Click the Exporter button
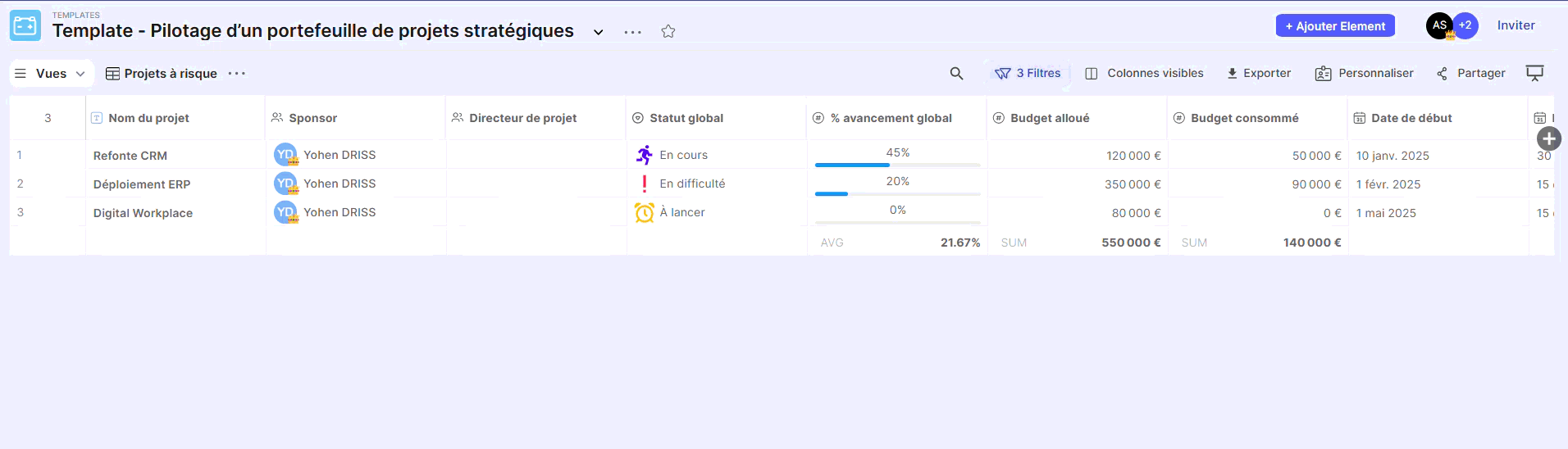This screenshot has height=449, width=1568. pyautogui.click(x=1259, y=74)
